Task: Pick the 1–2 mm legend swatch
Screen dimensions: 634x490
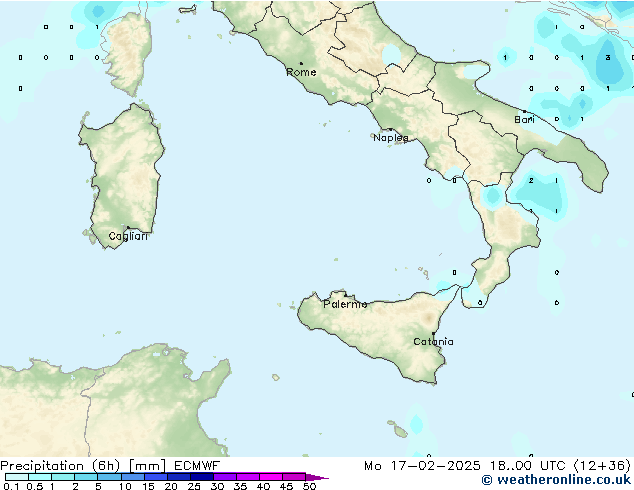Action: tap(63, 477)
